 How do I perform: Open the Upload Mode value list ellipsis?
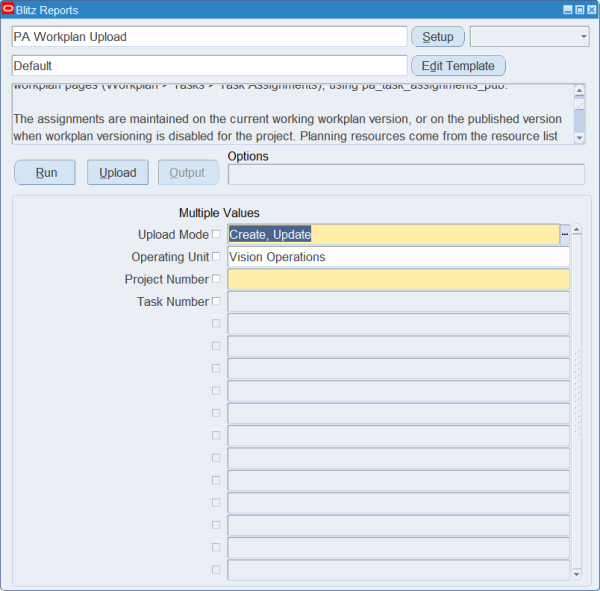coord(564,234)
